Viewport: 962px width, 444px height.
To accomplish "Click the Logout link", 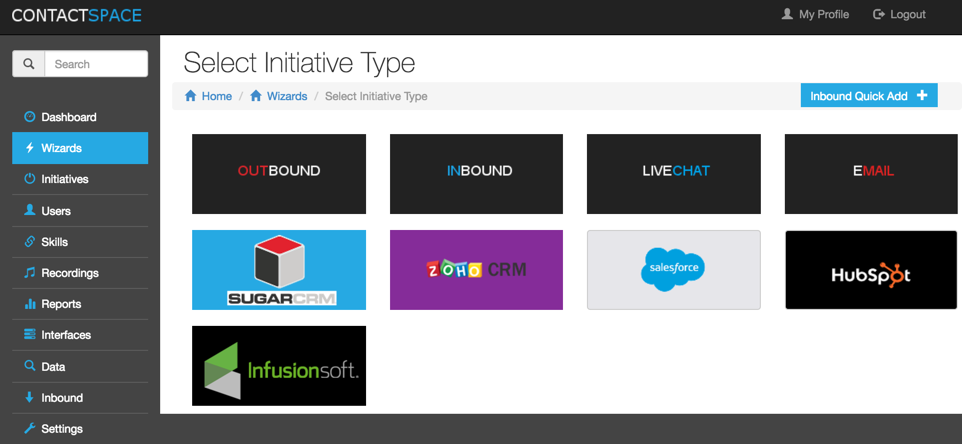I will (x=899, y=14).
